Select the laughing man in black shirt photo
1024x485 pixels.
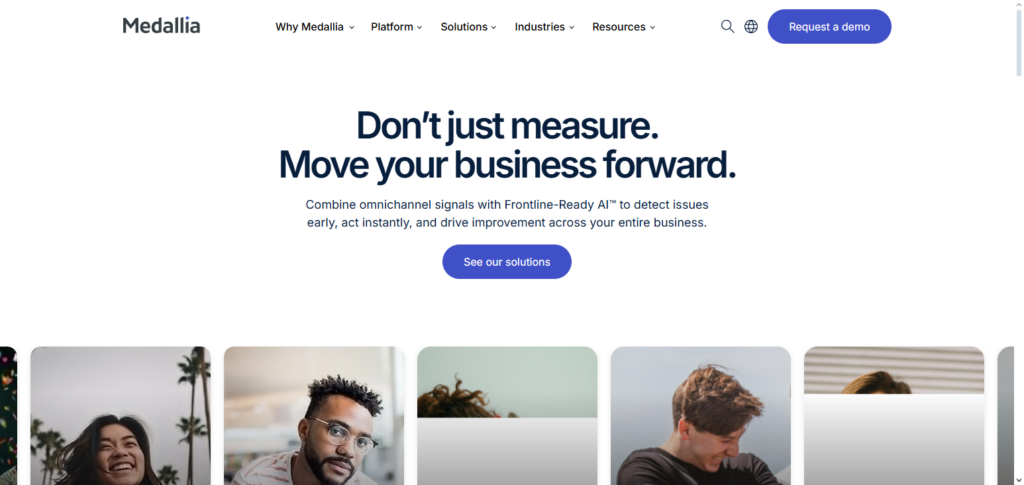click(701, 416)
